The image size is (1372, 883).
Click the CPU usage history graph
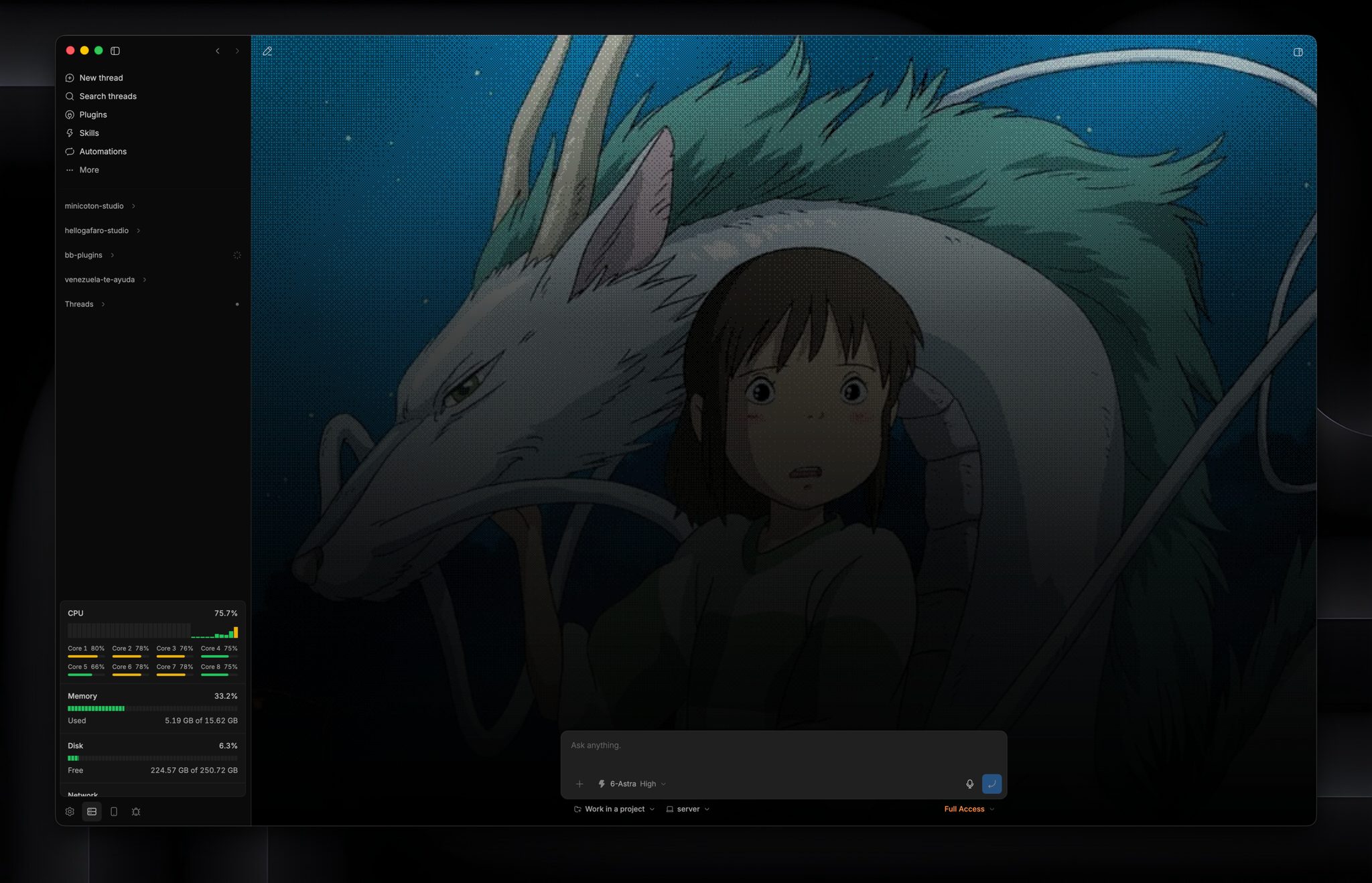point(153,630)
